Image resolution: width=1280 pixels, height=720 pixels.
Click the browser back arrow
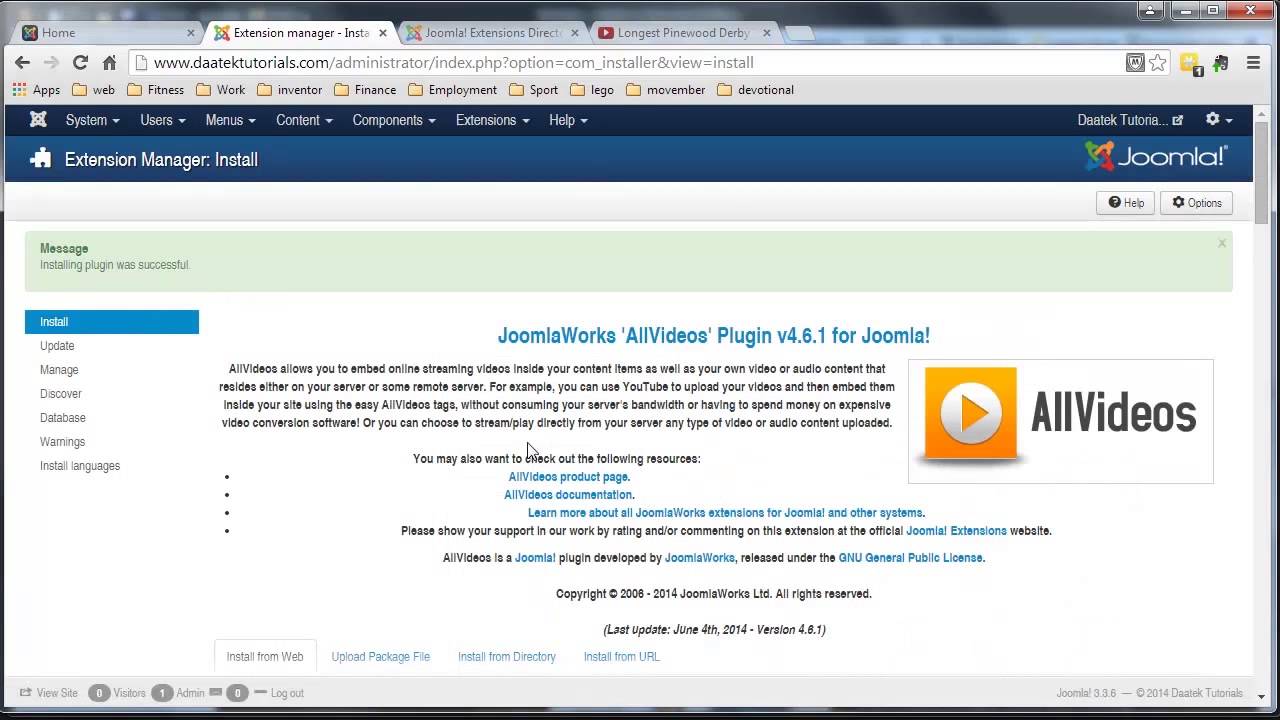click(22, 62)
